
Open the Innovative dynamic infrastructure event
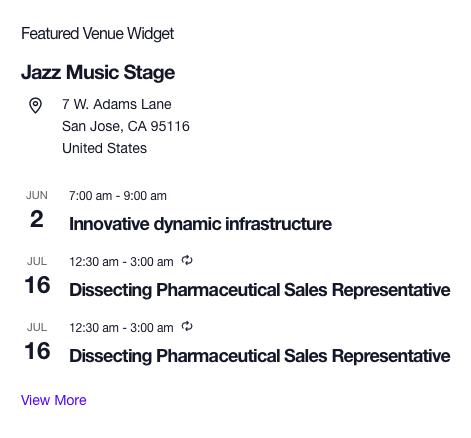click(x=200, y=224)
